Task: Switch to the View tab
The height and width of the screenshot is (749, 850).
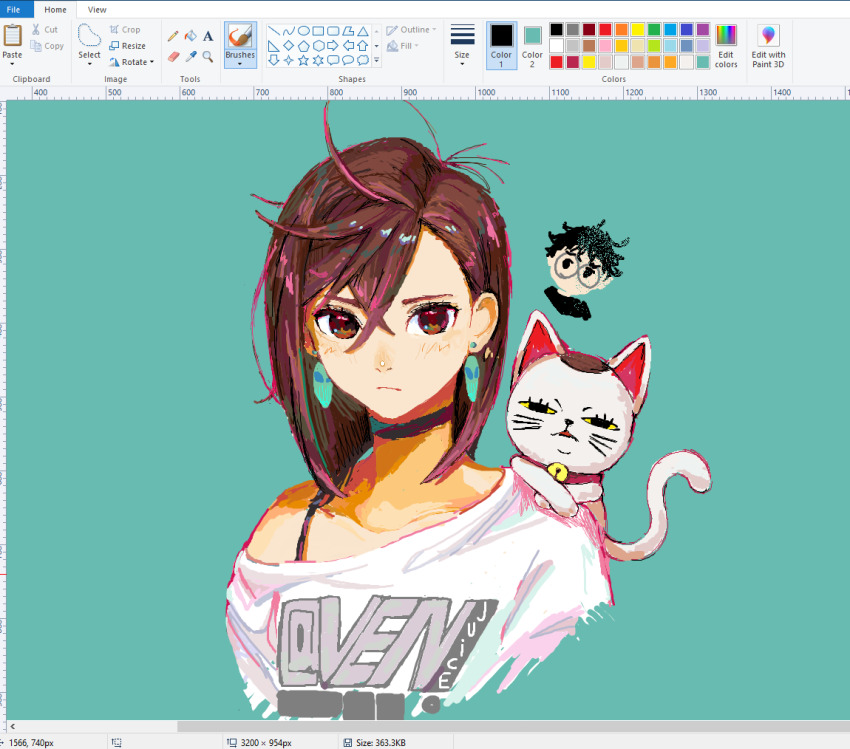Action: (x=96, y=9)
